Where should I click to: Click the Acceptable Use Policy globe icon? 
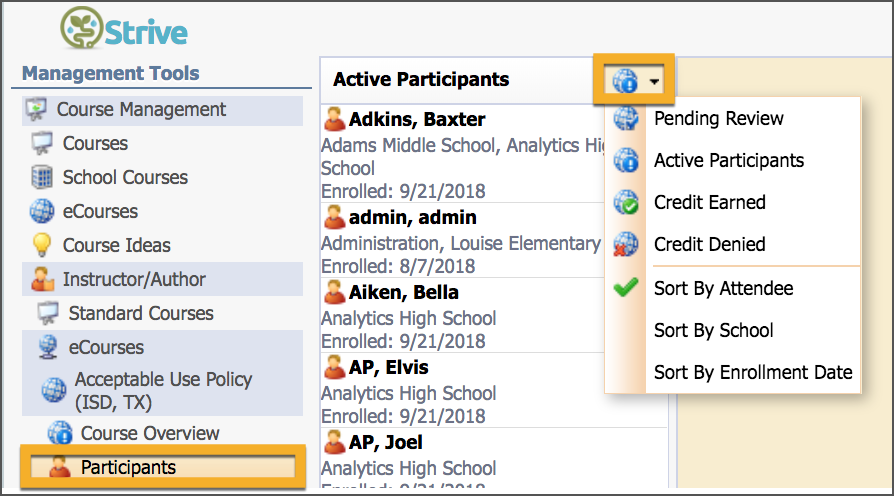click(54, 391)
